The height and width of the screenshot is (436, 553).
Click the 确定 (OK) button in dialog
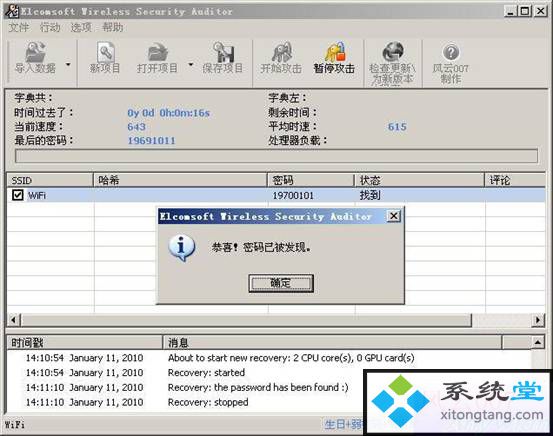click(281, 283)
